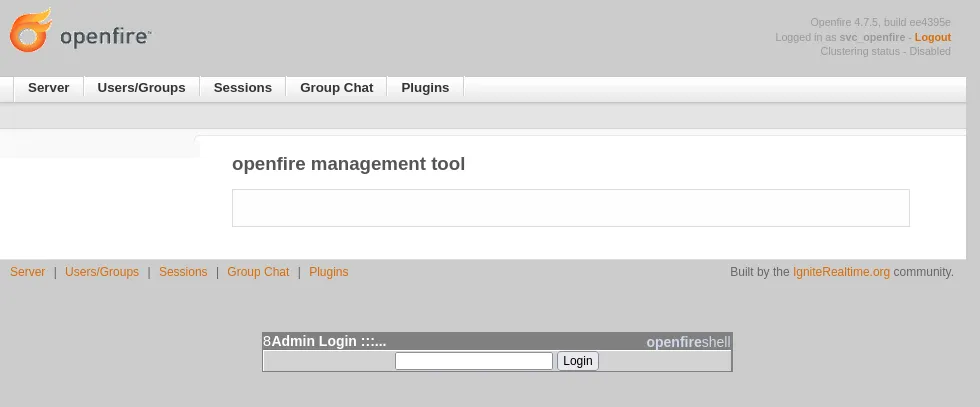This screenshot has height=407, width=980.
Task: Visit the IgniteRealtime.org link
Action: click(x=841, y=272)
